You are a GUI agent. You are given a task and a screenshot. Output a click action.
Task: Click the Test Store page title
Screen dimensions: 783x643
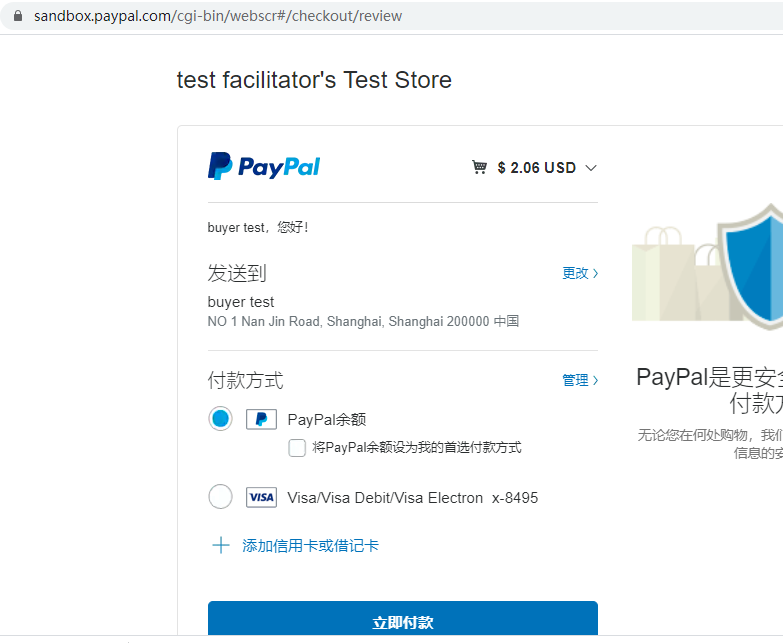pos(314,80)
